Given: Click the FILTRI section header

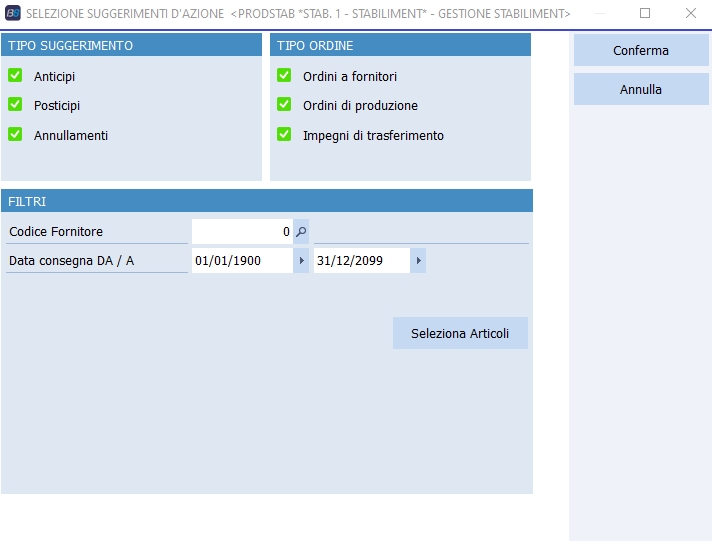Looking at the screenshot, I should tap(267, 201).
